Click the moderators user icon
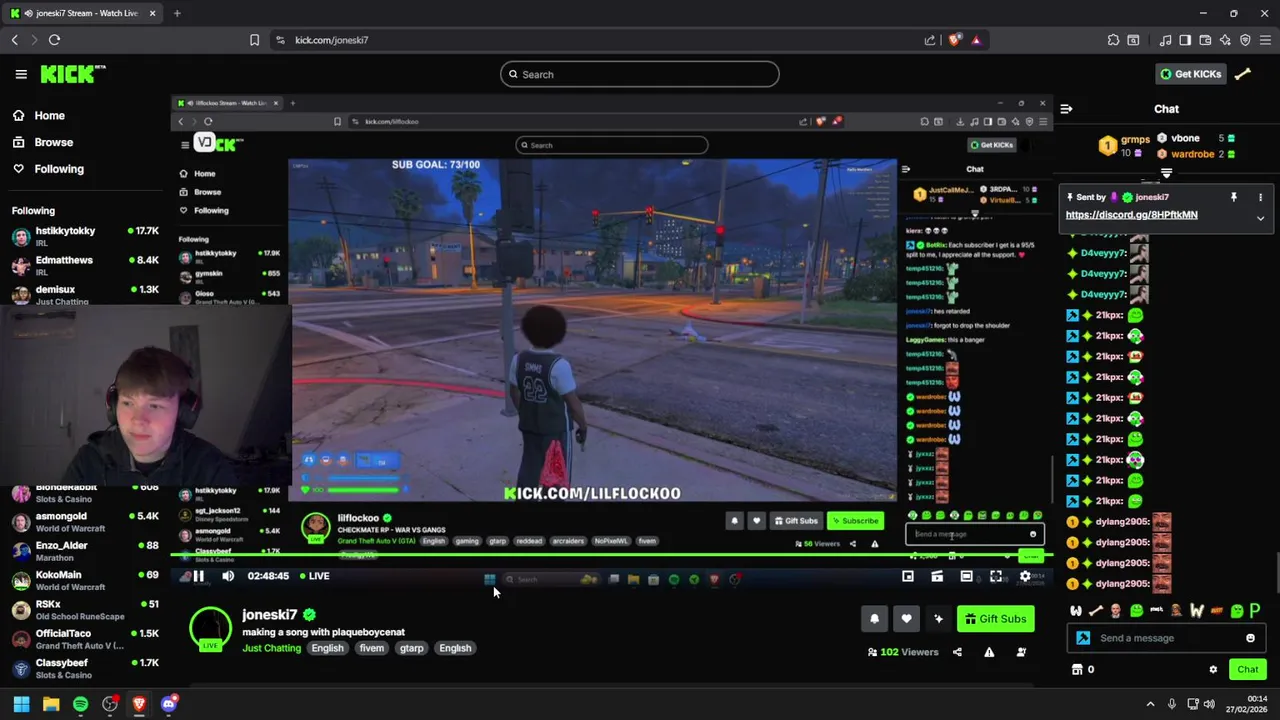 (1021, 652)
